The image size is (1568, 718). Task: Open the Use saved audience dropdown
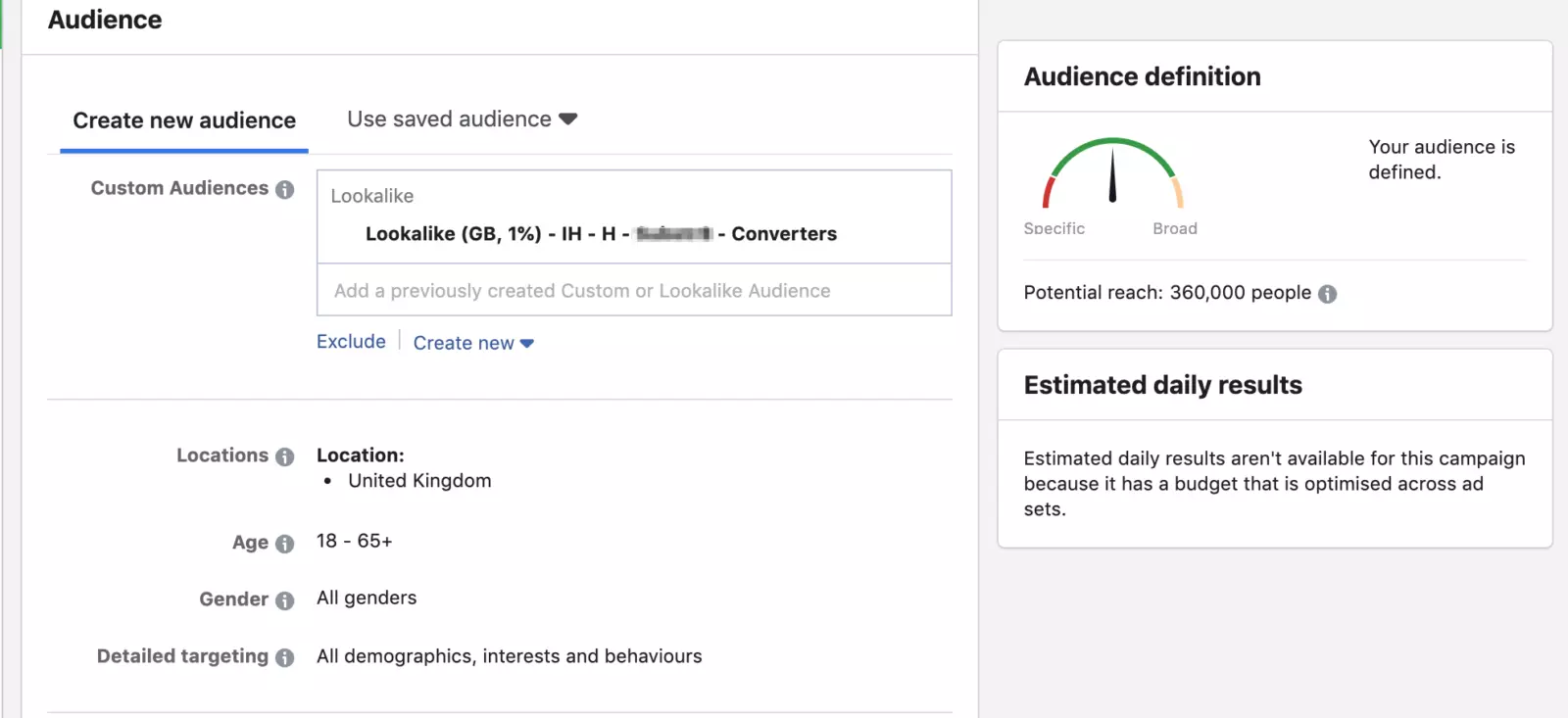(462, 120)
